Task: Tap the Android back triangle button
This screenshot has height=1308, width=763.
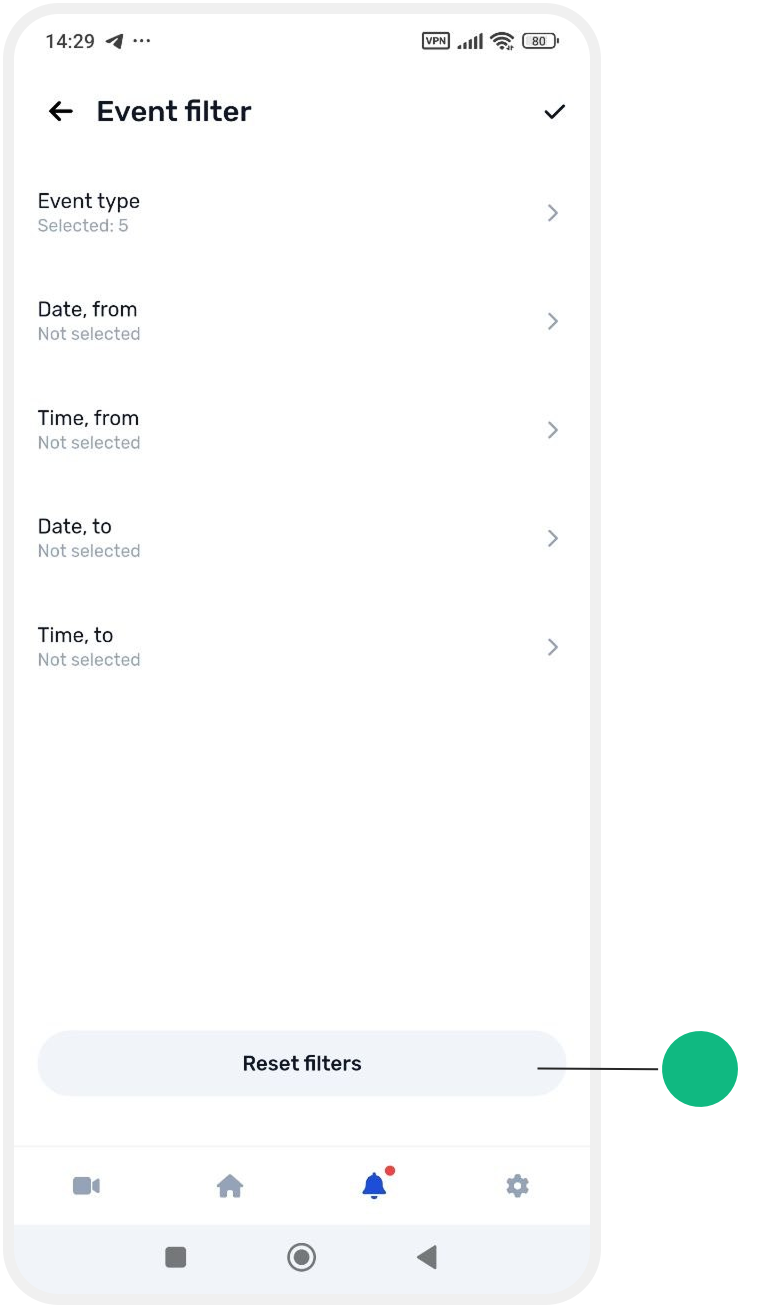Action: 427,1257
